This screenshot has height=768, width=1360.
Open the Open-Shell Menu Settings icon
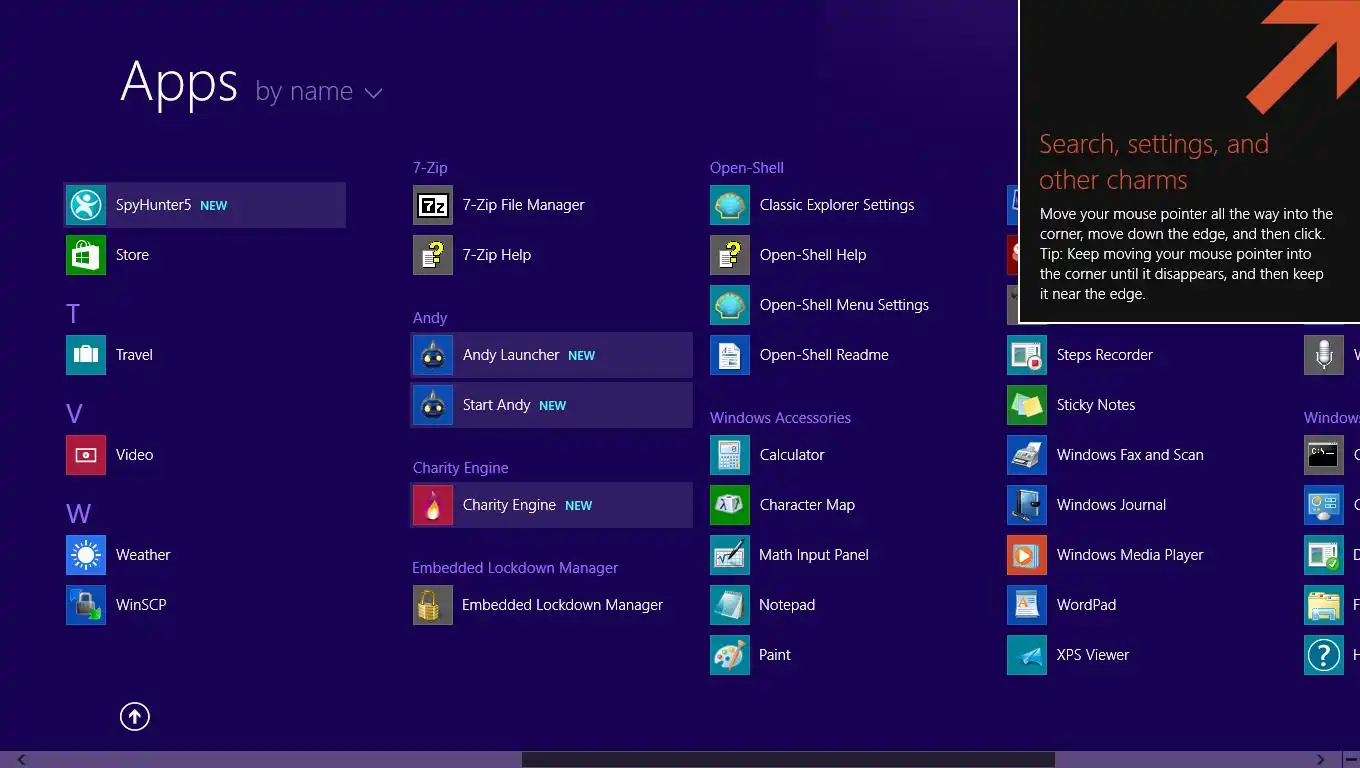click(730, 305)
